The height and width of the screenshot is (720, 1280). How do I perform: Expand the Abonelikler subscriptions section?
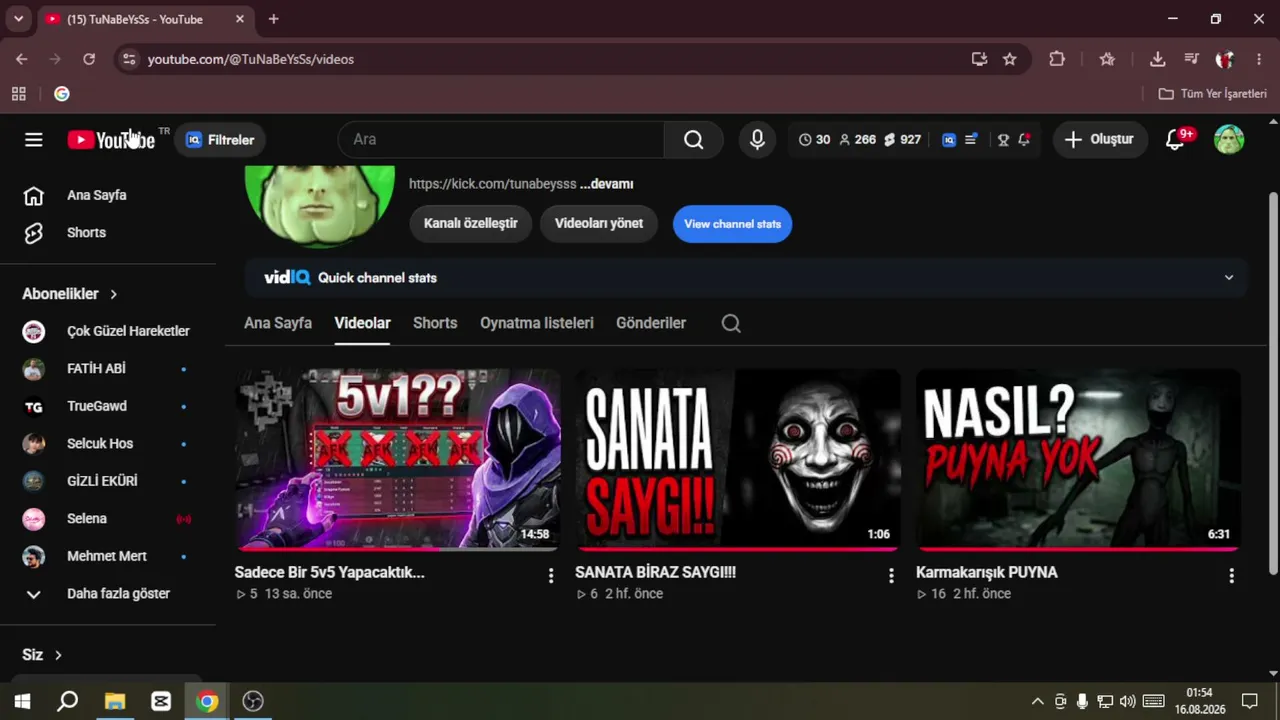(70, 294)
